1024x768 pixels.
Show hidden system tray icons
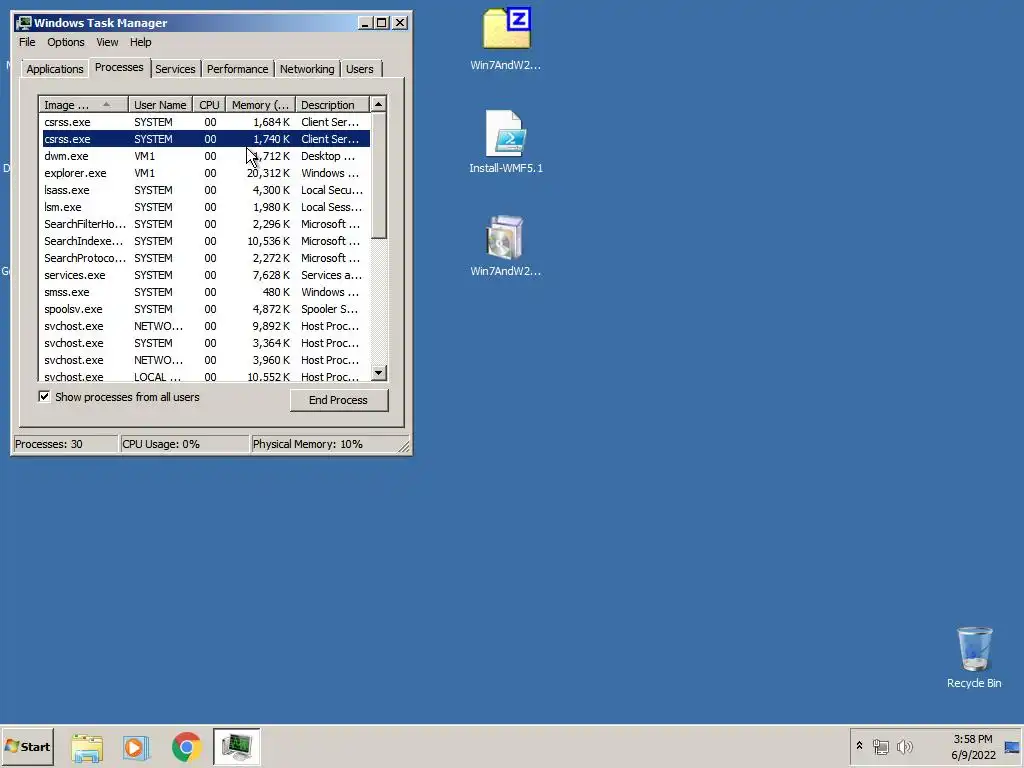tap(859, 746)
